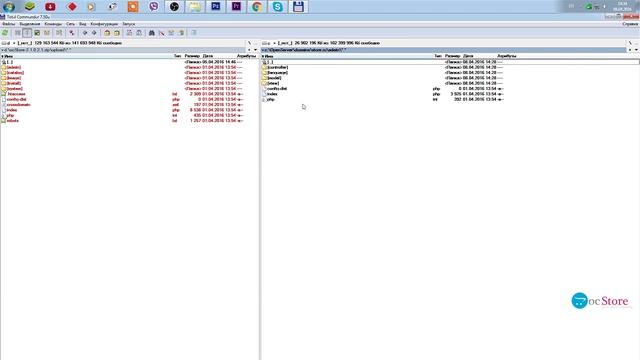Select the [admin] folder in left panel

click(14, 67)
